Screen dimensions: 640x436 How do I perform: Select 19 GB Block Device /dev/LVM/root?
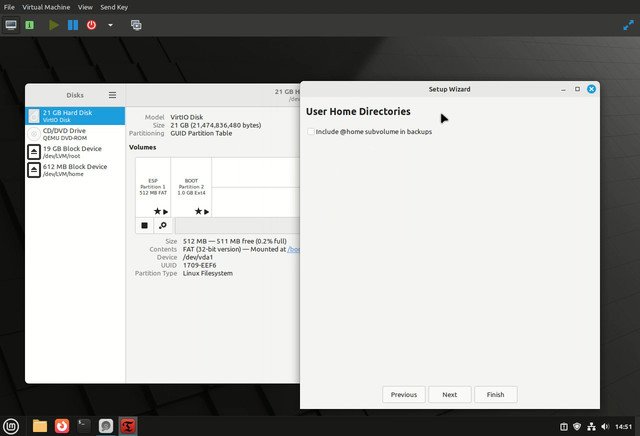pos(75,152)
